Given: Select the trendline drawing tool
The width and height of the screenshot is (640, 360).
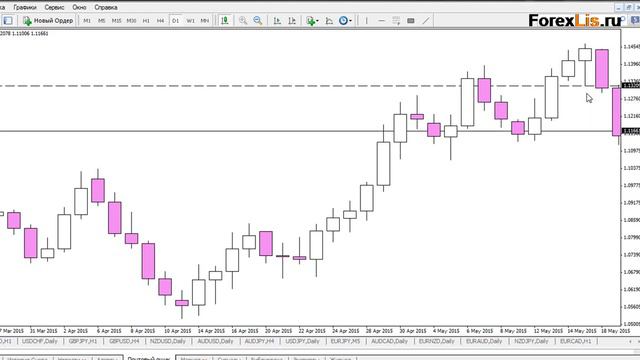Looking at the screenshot, I should pos(426,20).
